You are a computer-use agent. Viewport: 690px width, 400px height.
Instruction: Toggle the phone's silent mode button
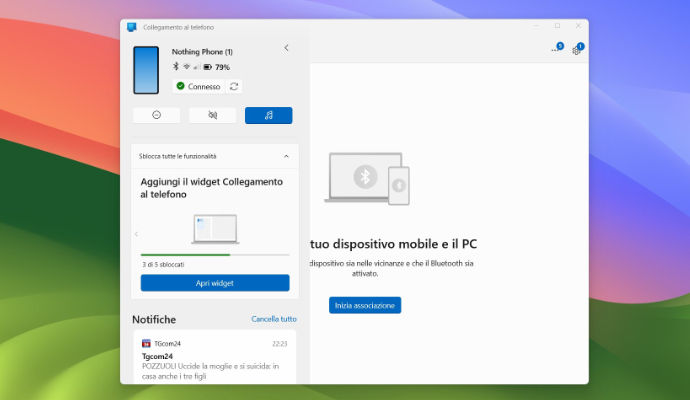click(212, 115)
